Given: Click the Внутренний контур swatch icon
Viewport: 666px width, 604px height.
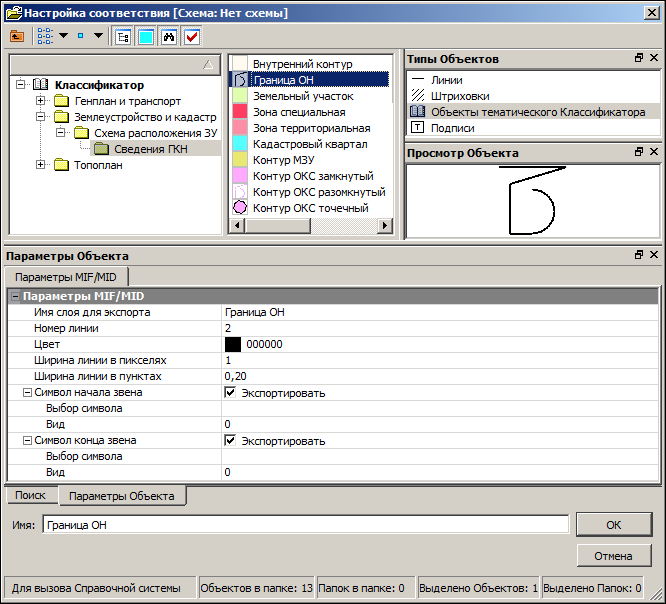Looking at the screenshot, I should (x=240, y=63).
